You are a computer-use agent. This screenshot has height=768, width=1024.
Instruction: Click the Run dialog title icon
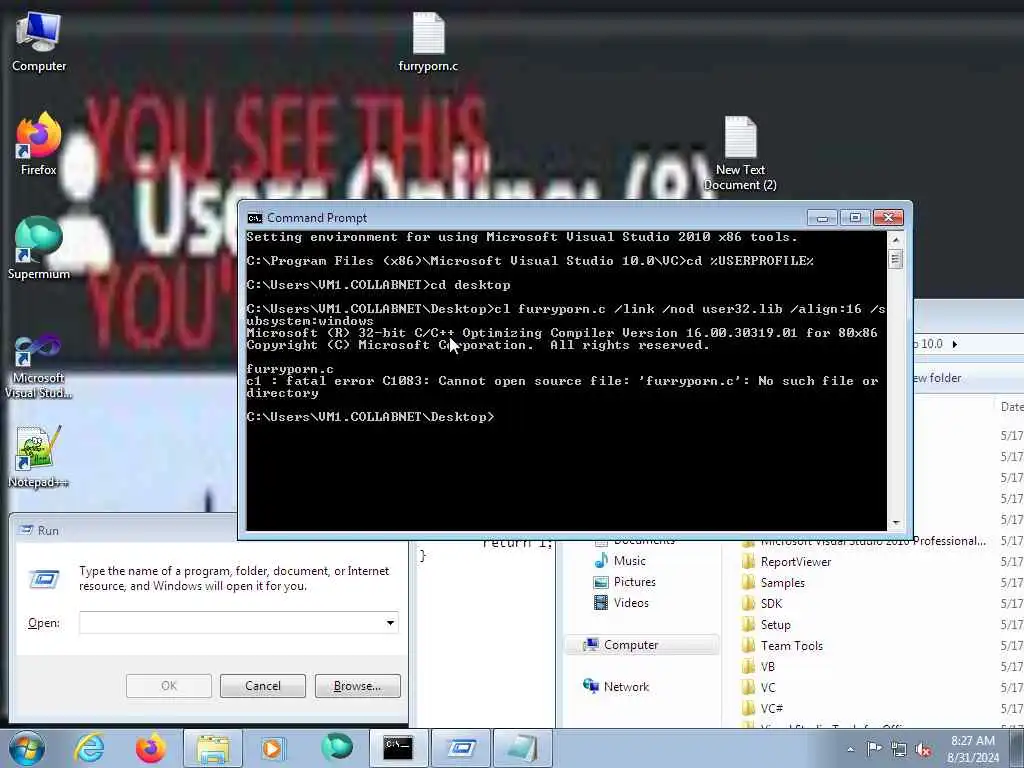click(25, 530)
